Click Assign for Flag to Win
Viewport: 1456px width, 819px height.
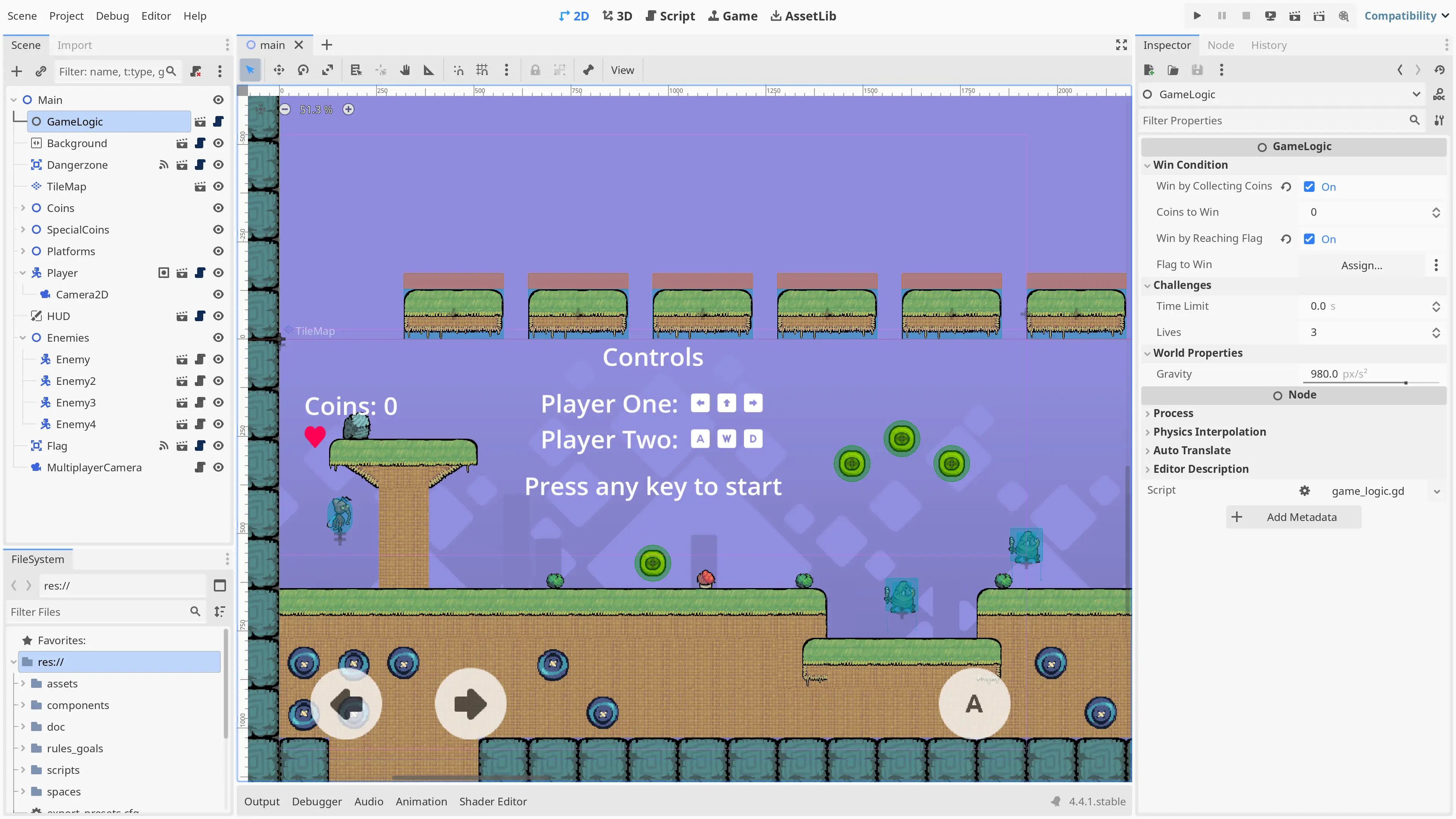click(1361, 265)
